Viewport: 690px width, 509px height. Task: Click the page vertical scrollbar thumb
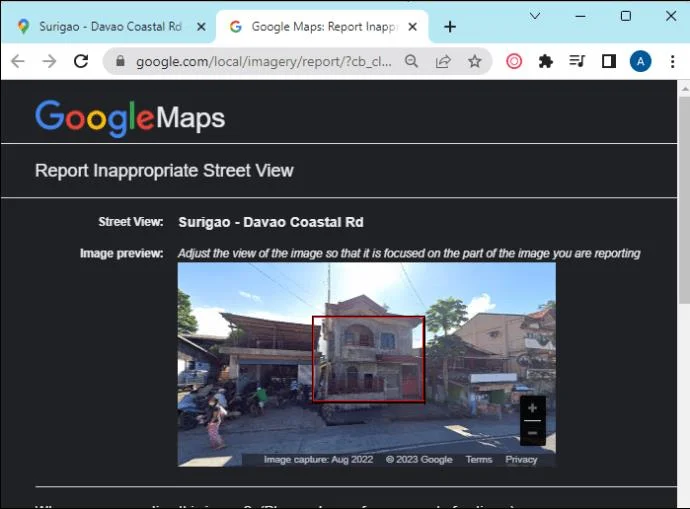[684, 200]
